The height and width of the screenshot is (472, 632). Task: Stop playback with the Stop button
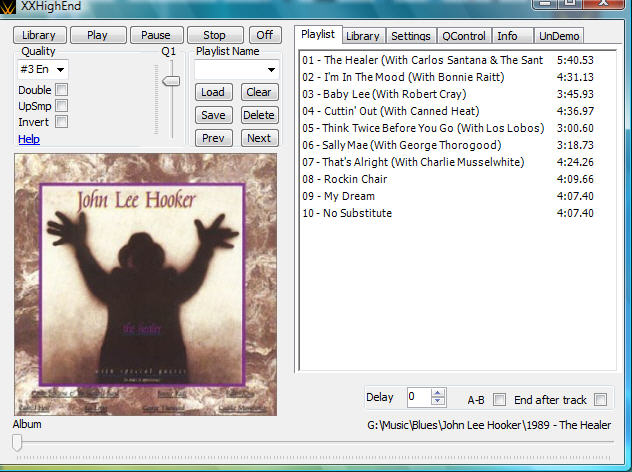pos(215,35)
